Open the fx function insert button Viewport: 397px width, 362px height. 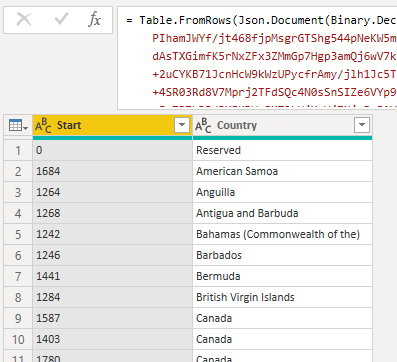point(95,19)
